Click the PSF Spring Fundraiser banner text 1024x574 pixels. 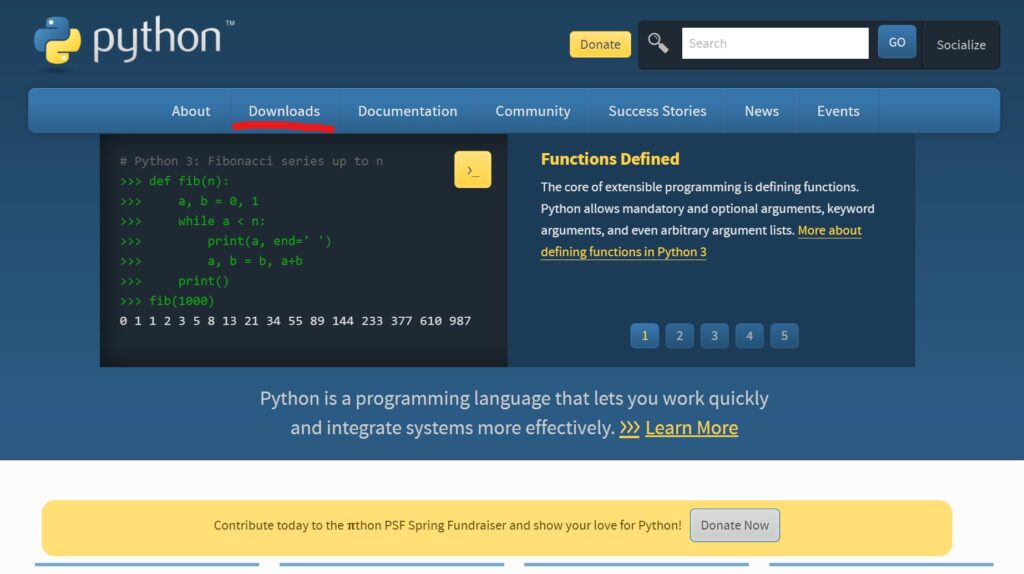(447, 525)
